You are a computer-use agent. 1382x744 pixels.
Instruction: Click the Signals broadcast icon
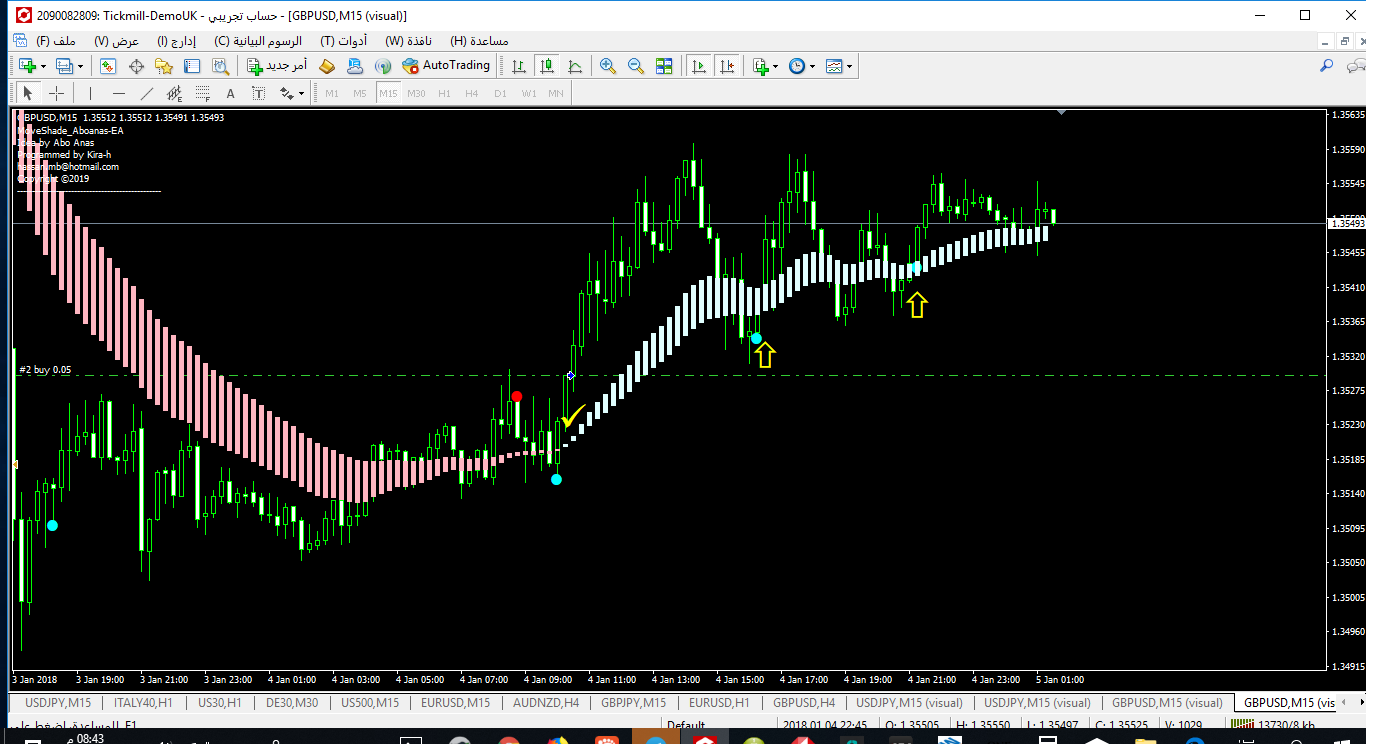coord(382,66)
